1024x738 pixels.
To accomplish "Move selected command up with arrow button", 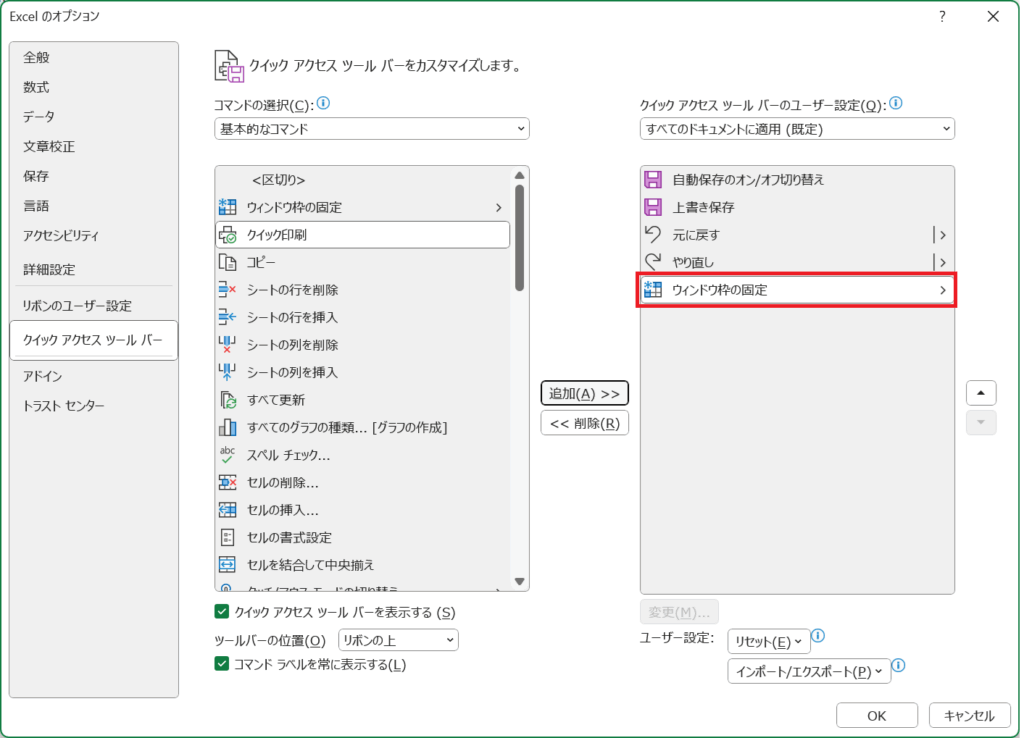I will point(981,393).
